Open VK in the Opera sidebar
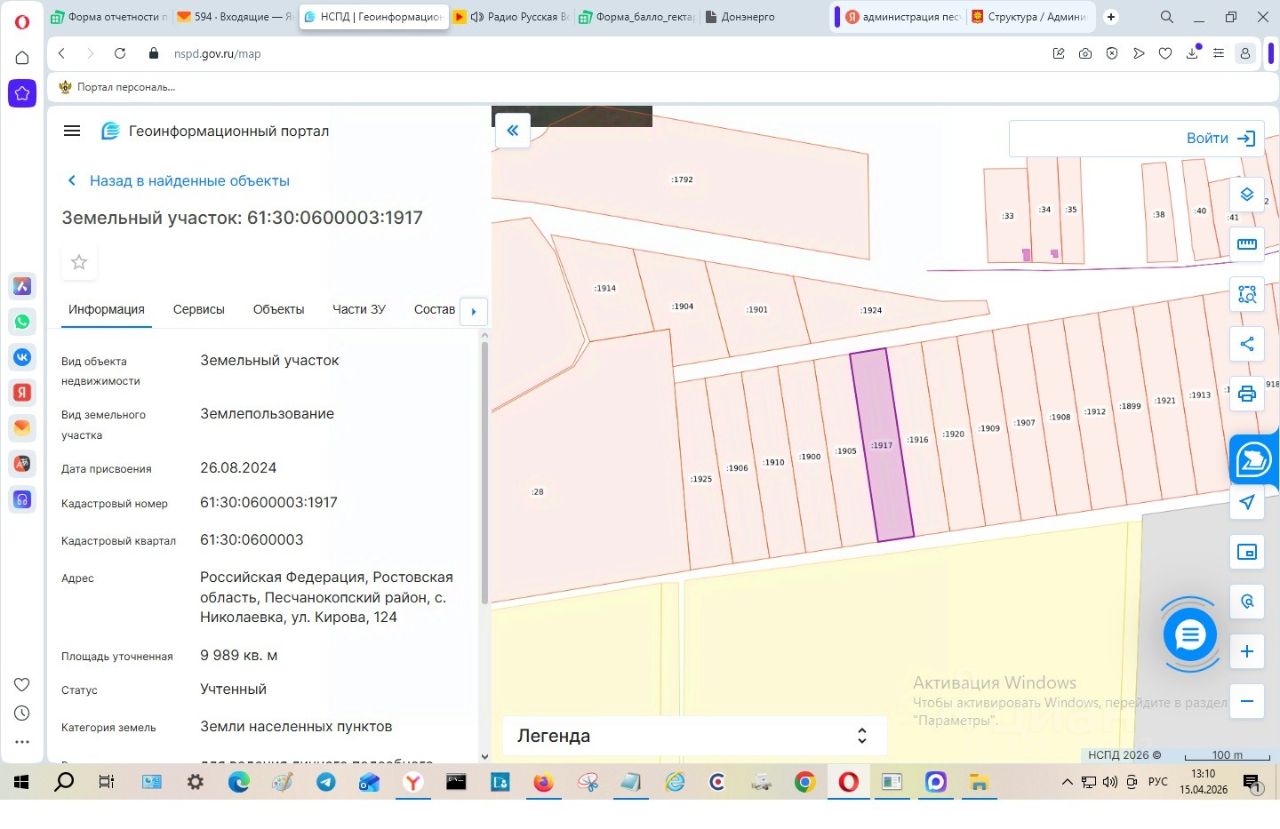 click(22, 357)
